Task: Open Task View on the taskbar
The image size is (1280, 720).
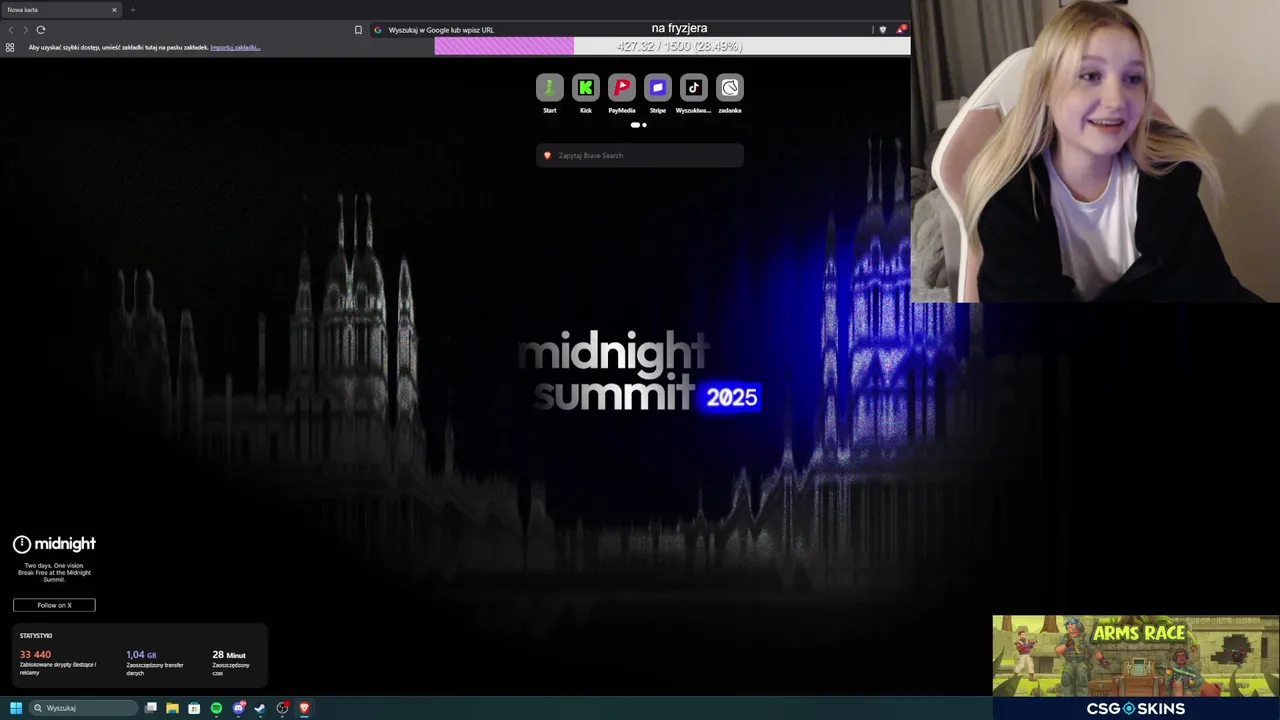Action: 151,708
